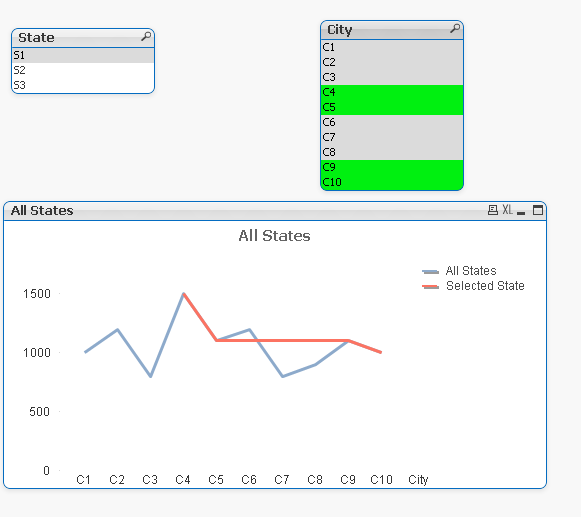Send chart data to Excel (XL)
This screenshot has height=517, width=581.
[508, 210]
